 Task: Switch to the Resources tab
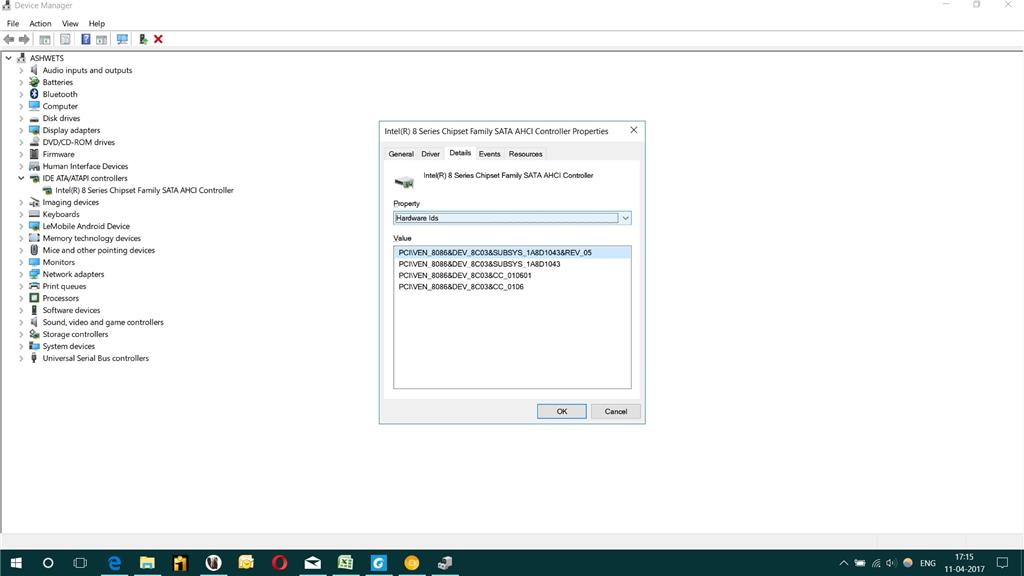[x=526, y=154]
